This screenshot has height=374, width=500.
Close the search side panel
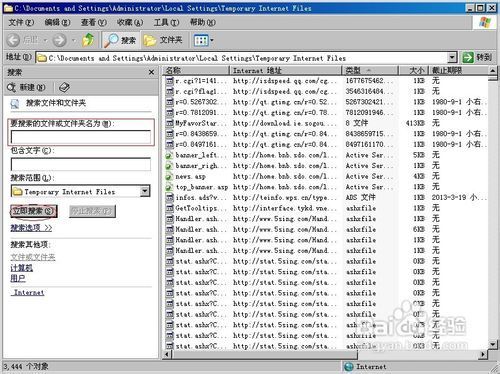coord(151,72)
